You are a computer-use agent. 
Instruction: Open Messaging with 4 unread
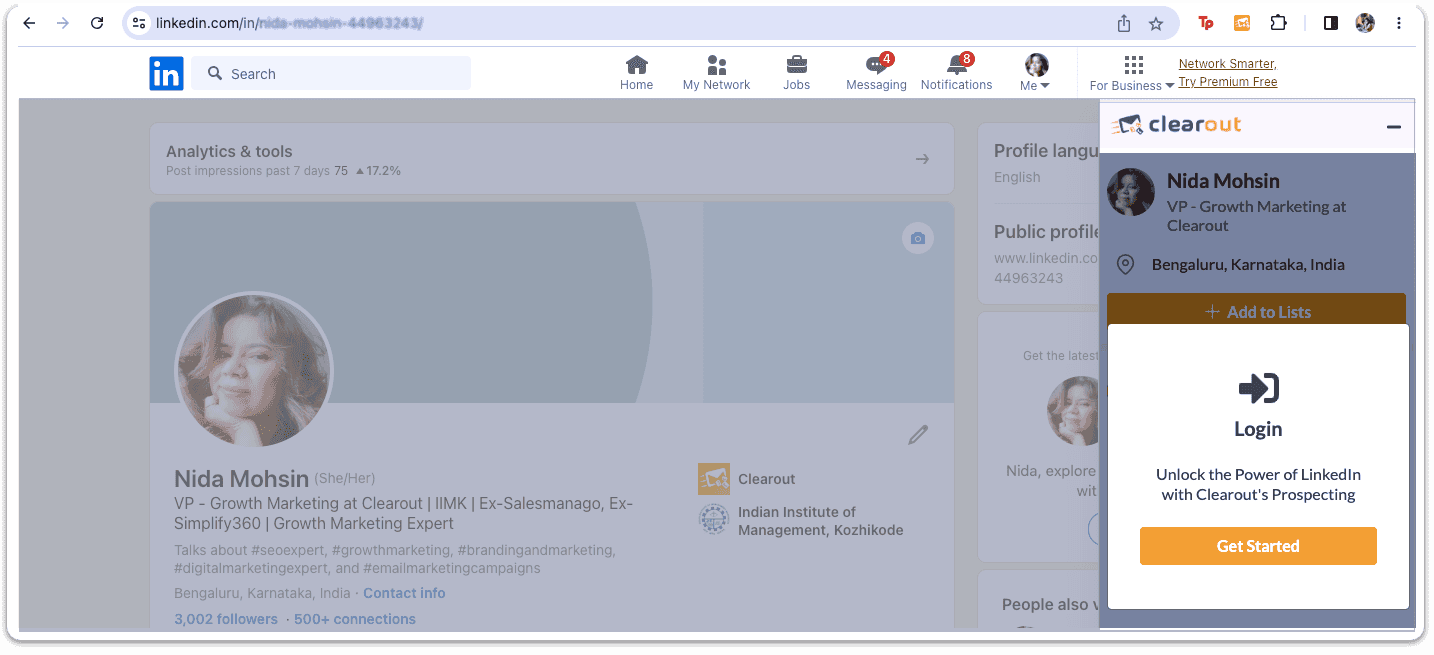[x=876, y=73]
